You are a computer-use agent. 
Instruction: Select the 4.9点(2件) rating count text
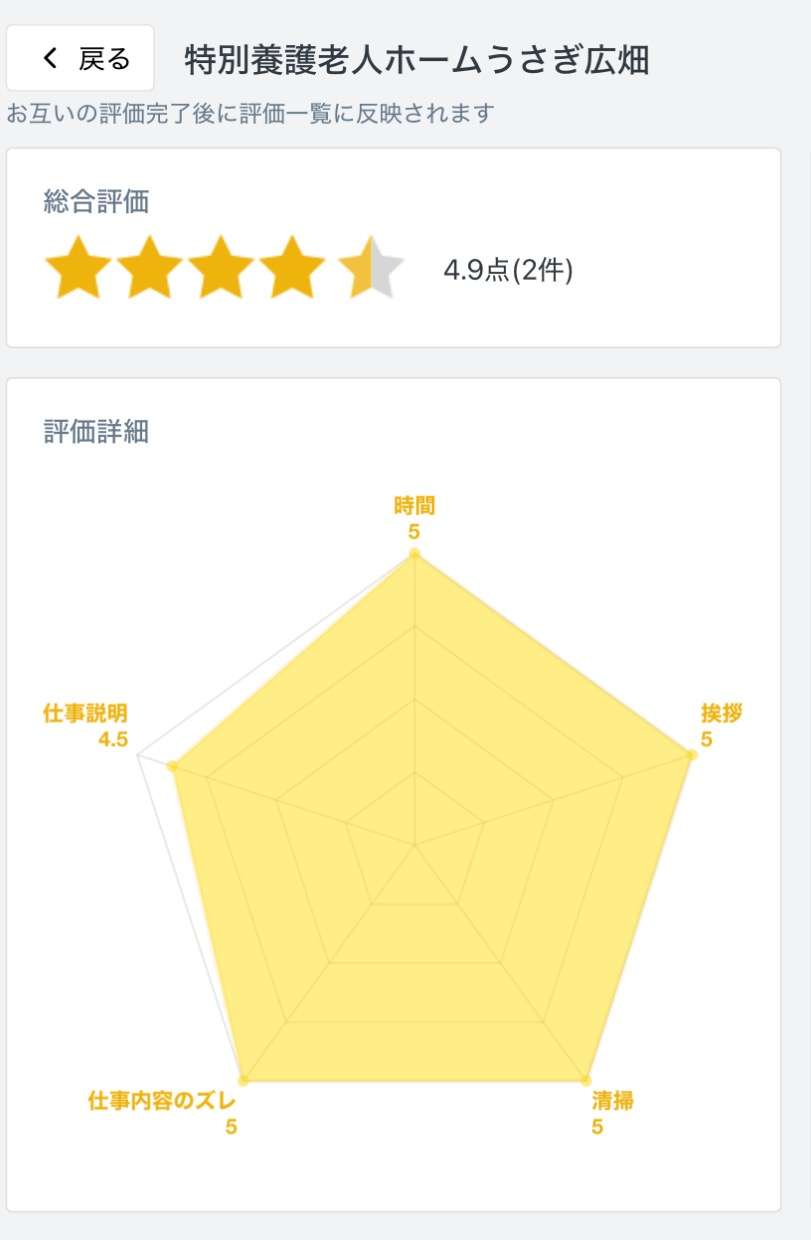coord(508,270)
